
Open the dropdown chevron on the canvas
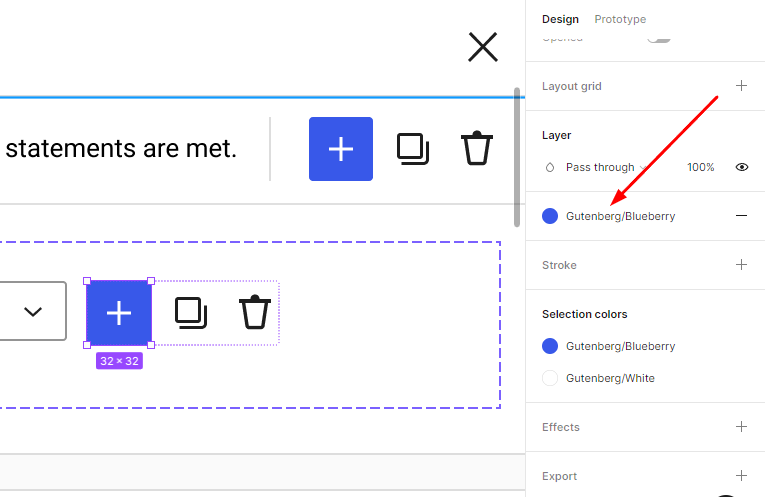click(33, 312)
